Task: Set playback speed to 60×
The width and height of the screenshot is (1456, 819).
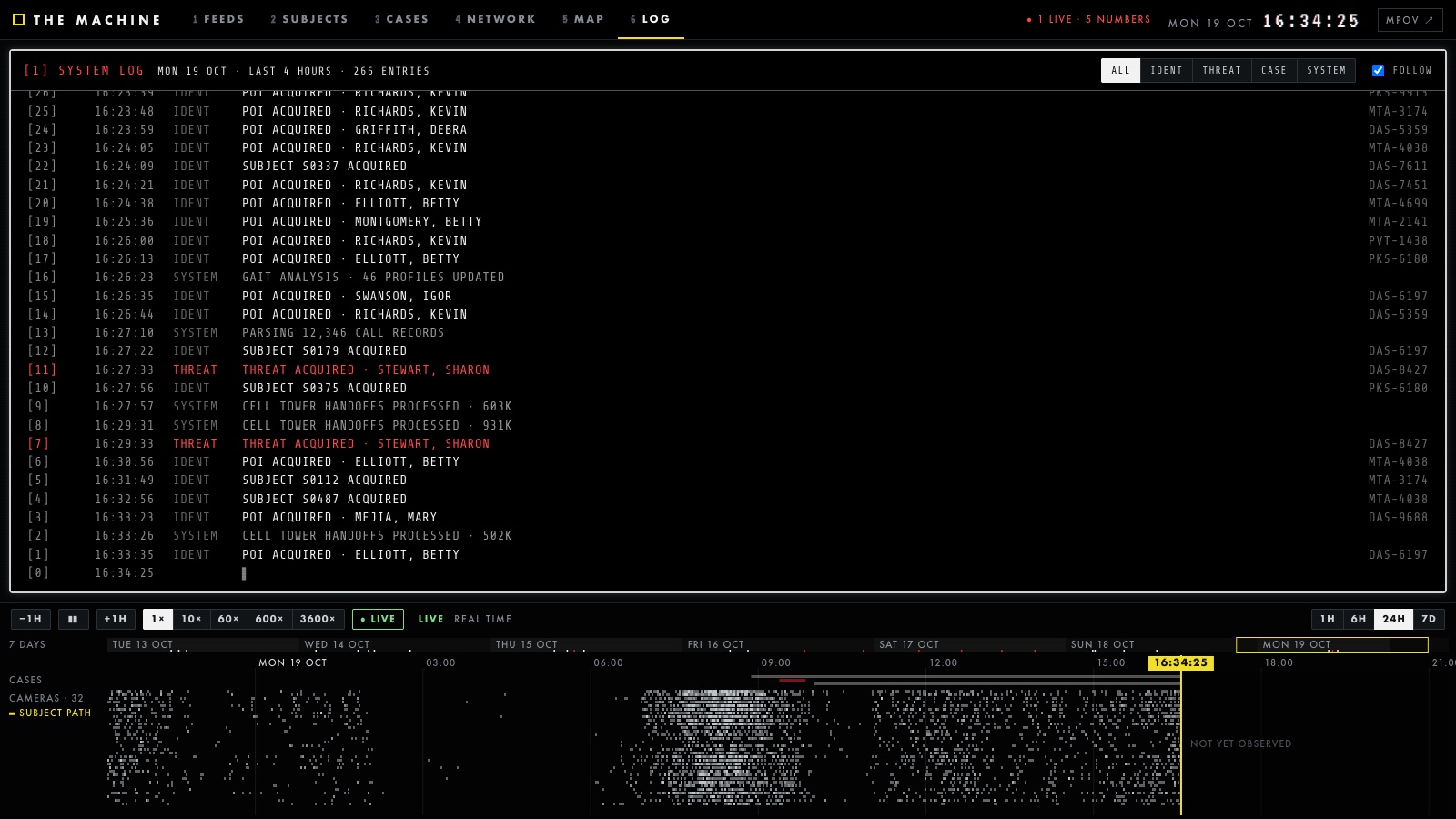Action: [x=228, y=619]
